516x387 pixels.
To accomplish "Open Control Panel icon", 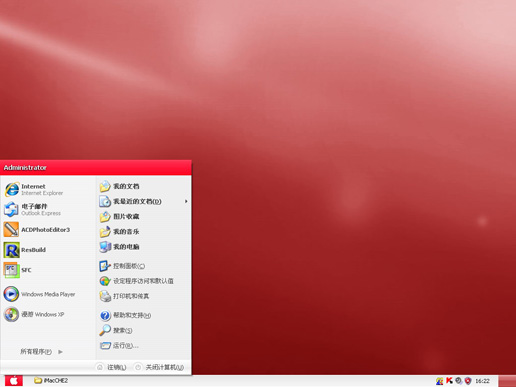I will [105, 266].
